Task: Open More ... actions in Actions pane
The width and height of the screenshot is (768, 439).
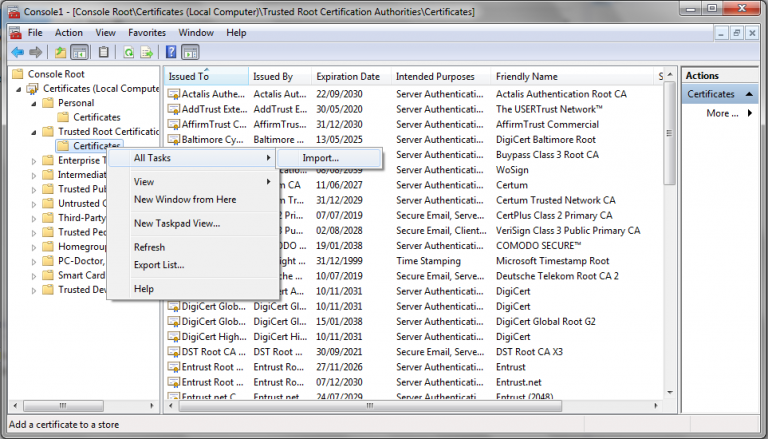Action: pyautogui.click(x=722, y=113)
